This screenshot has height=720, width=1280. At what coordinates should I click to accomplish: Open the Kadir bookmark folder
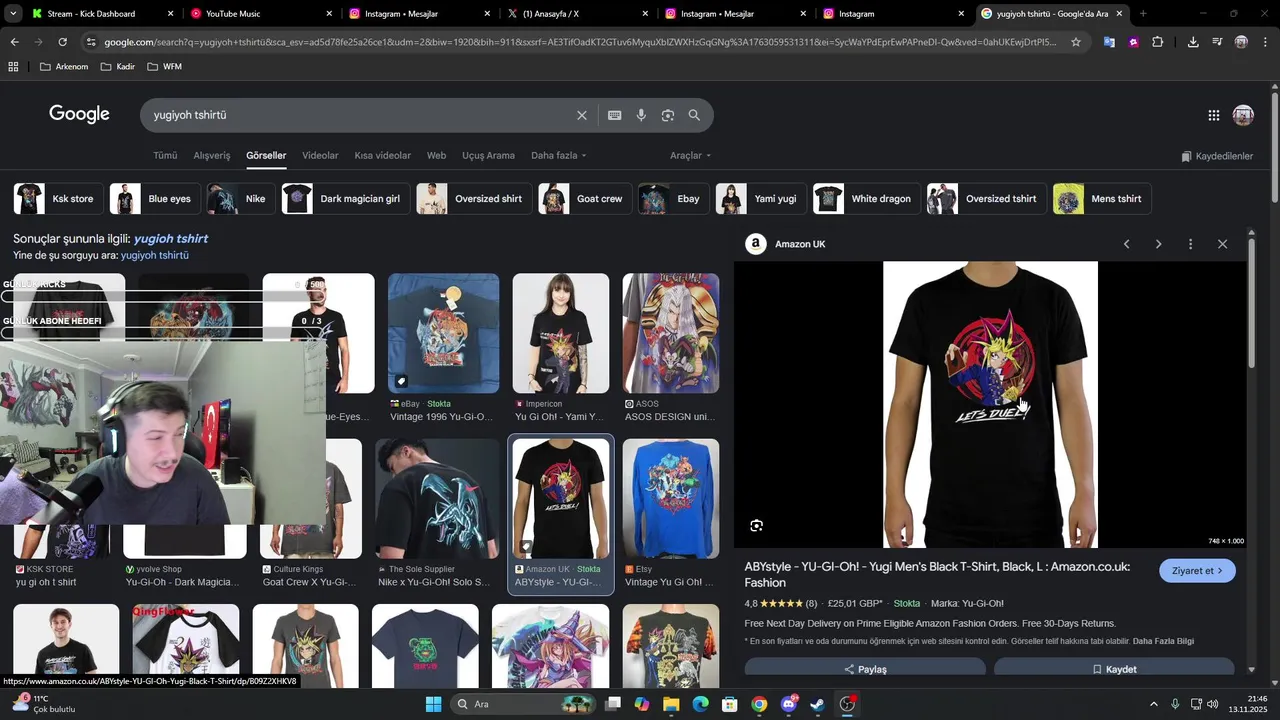(116, 66)
